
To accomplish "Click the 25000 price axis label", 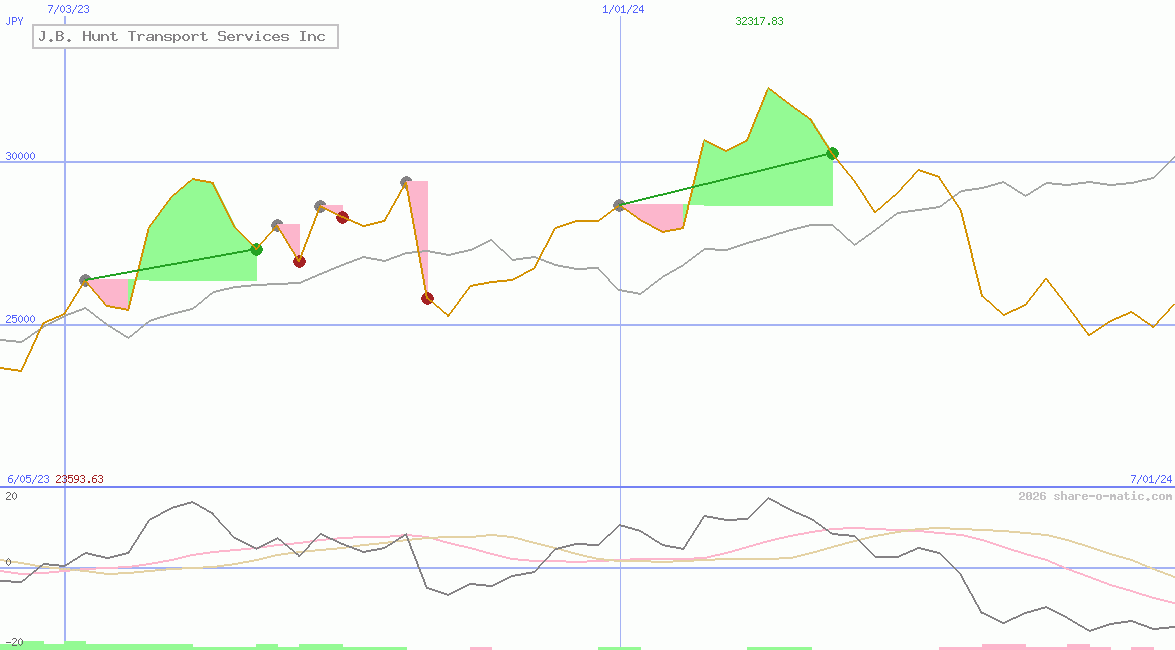I will pyautogui.click(x=20, y=319).
